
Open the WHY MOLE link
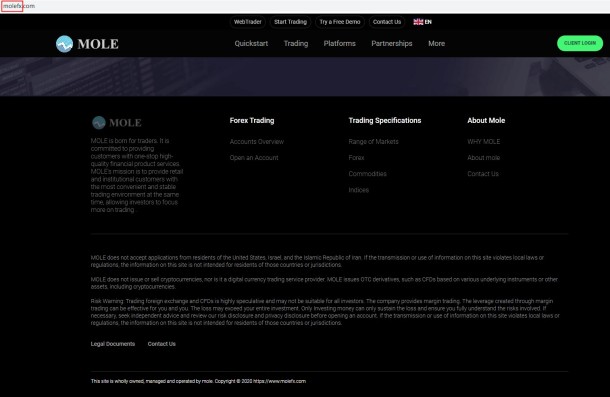point(484,142)
